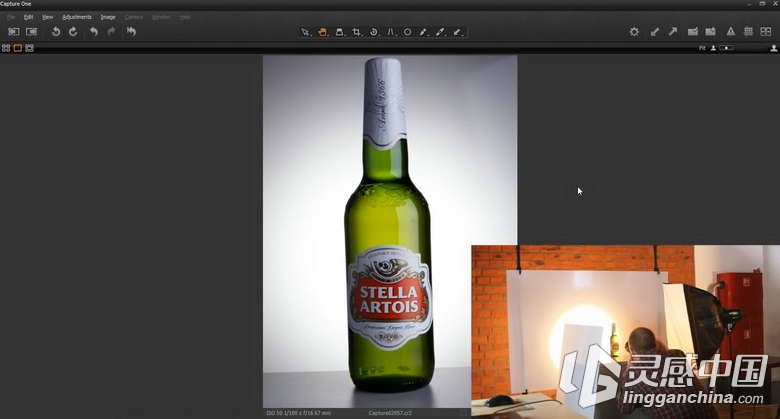Open the Edit menu
Screen dimensions: 780x419
point(28,17)
